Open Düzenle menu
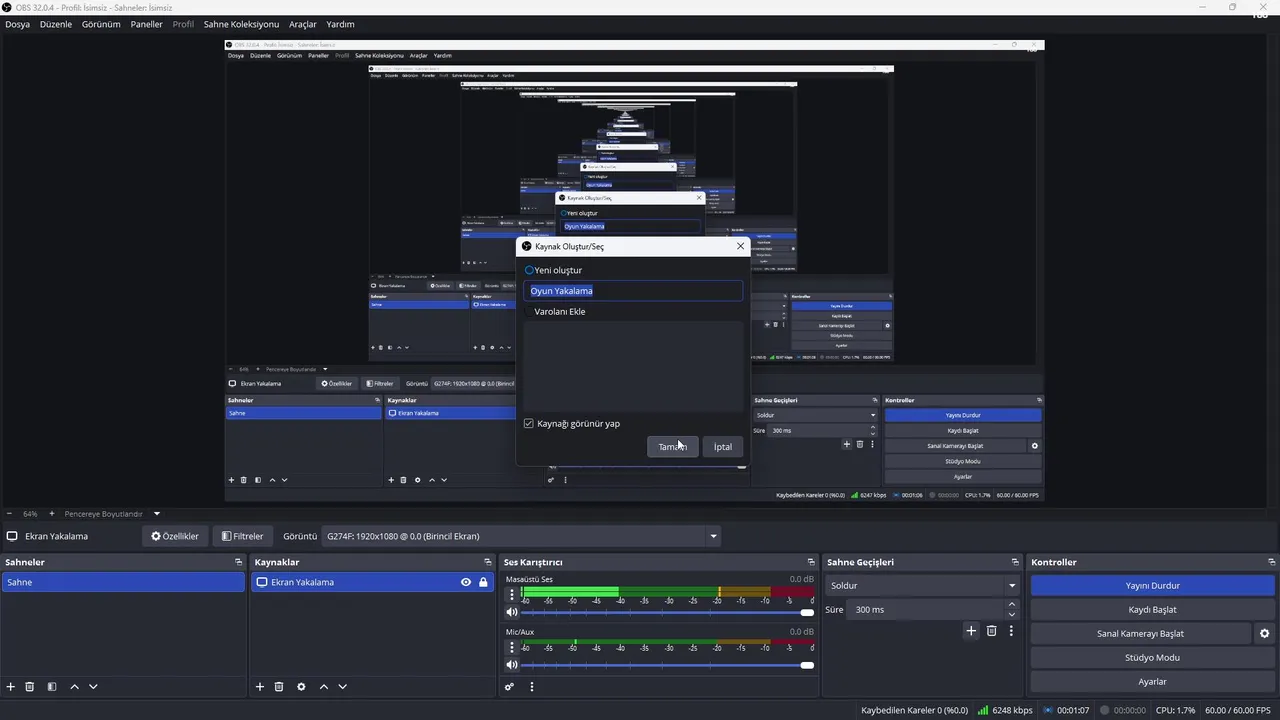 [56, 24]
